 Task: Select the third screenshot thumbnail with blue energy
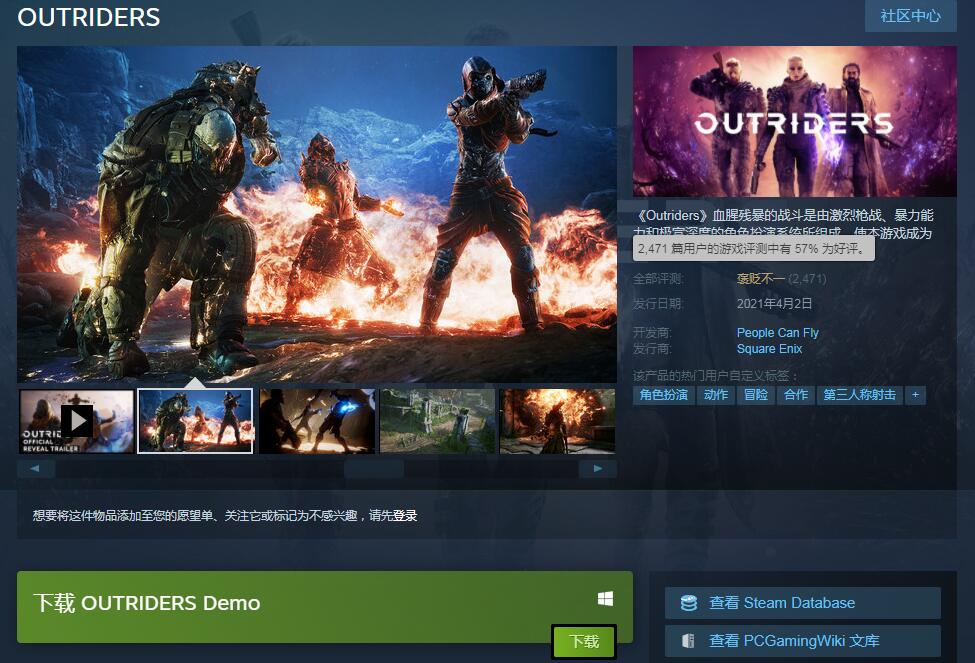click(317, 421)
